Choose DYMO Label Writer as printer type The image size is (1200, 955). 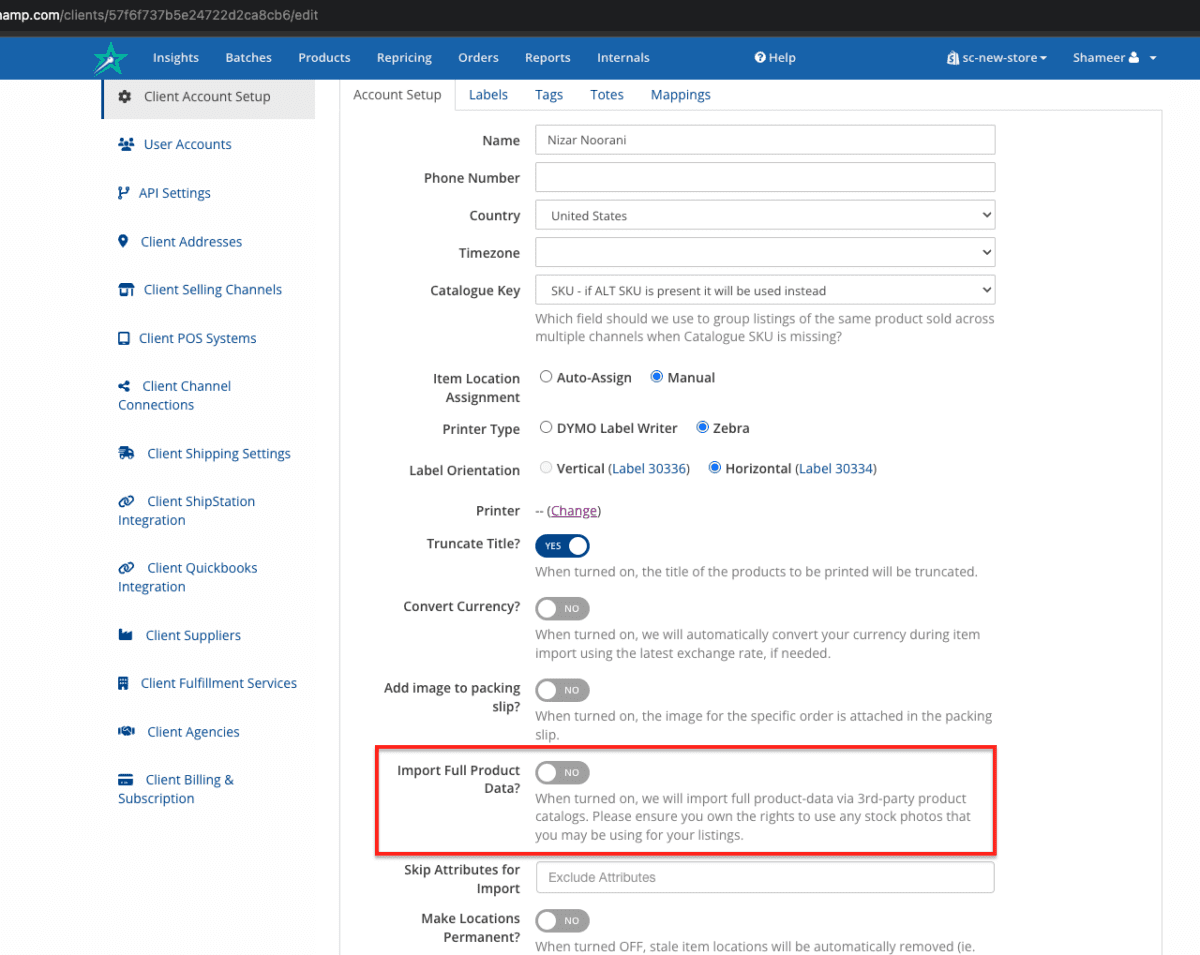pyautogui.click(x=546, y=426)
